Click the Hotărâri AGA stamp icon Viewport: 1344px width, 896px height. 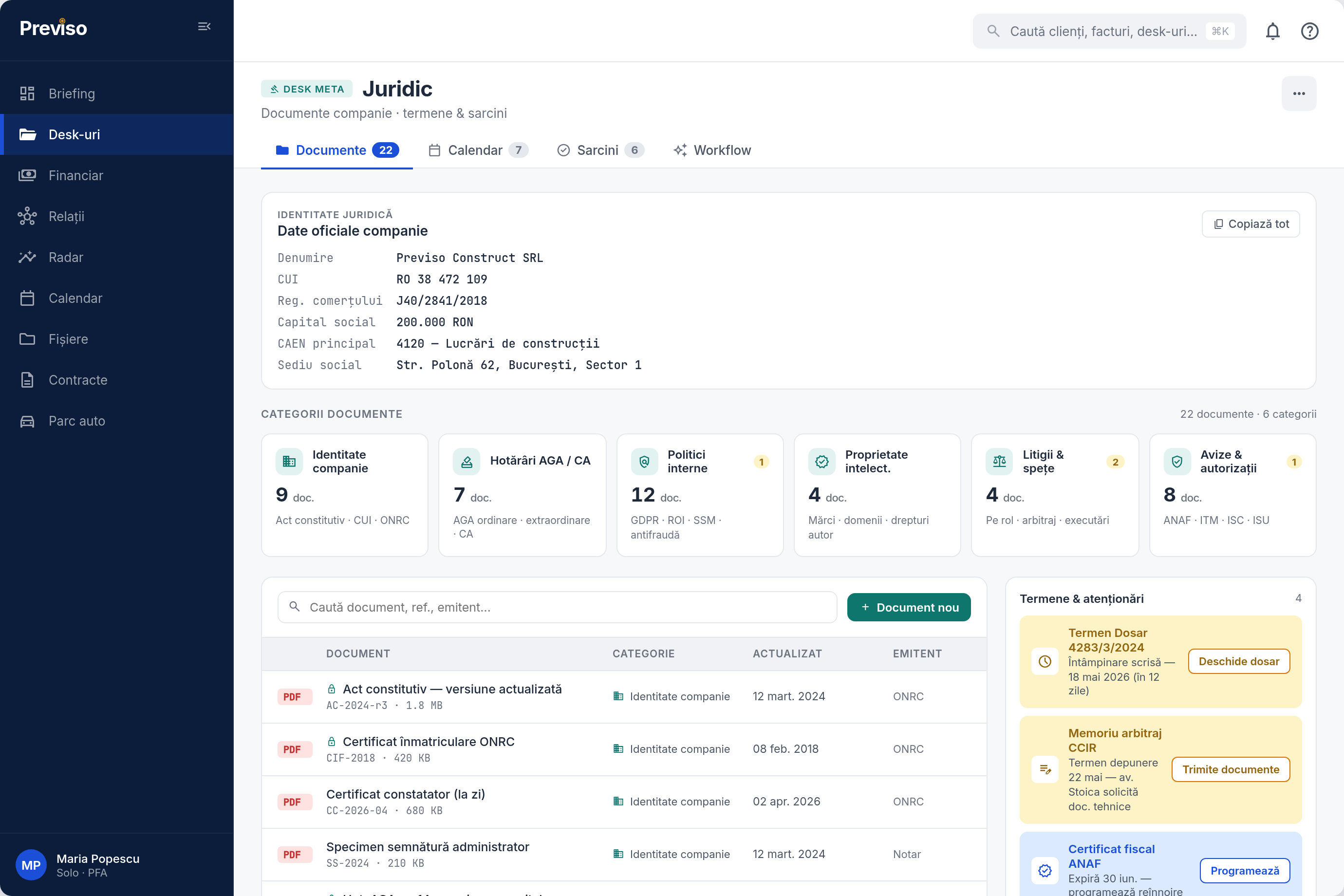pyautogui.click(x=467, y=461)
